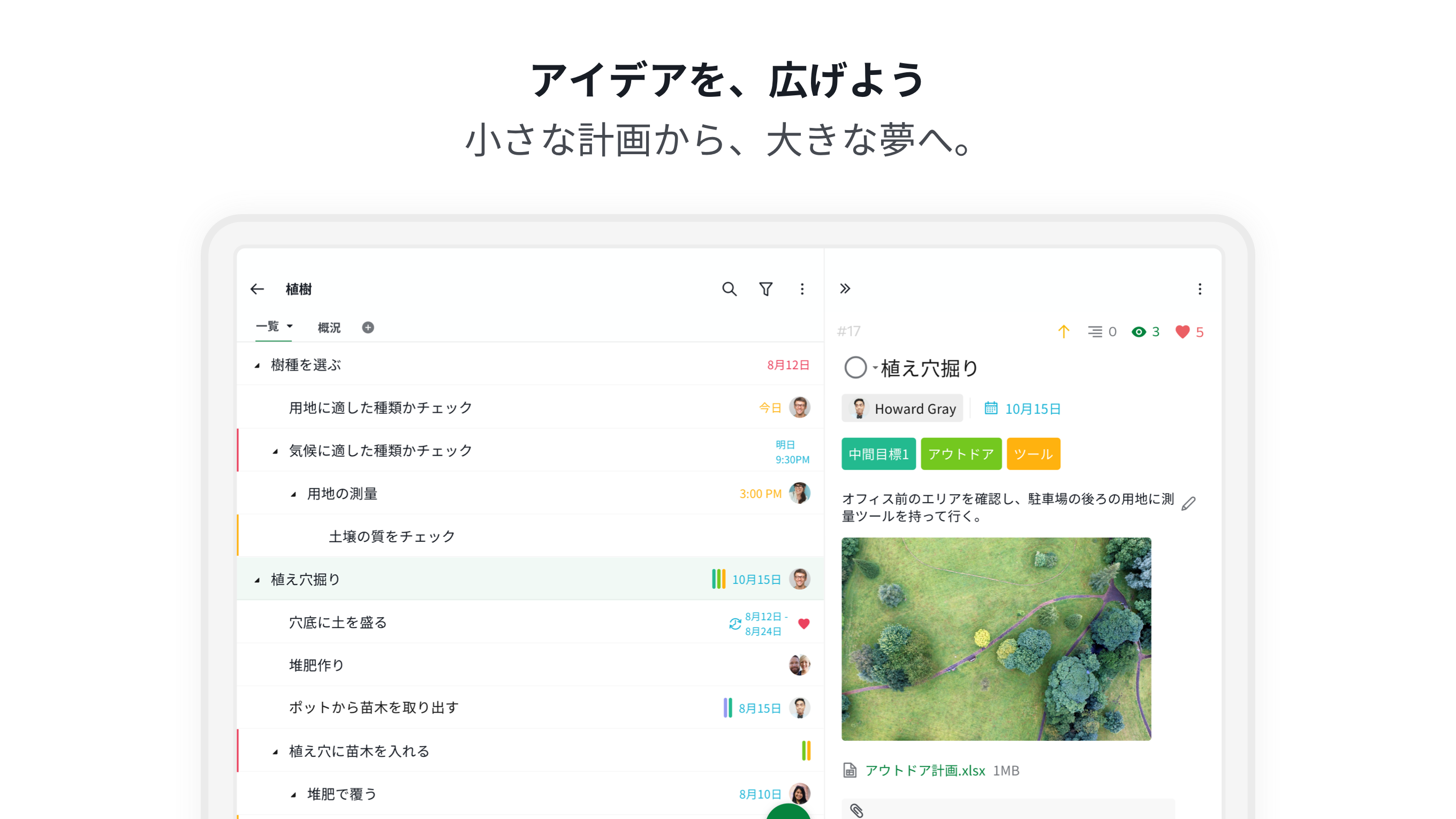The width and height of the screenshot is (1456, 819).
Task: Click the file icon beside アウトドア計画.xlsx
Action: tap(850, 770)
